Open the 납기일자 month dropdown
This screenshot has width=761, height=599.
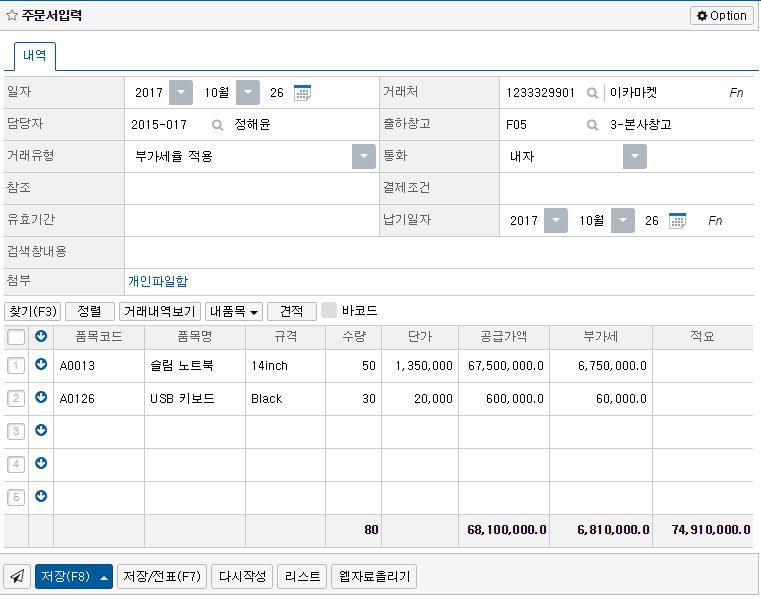coord(623,220)
